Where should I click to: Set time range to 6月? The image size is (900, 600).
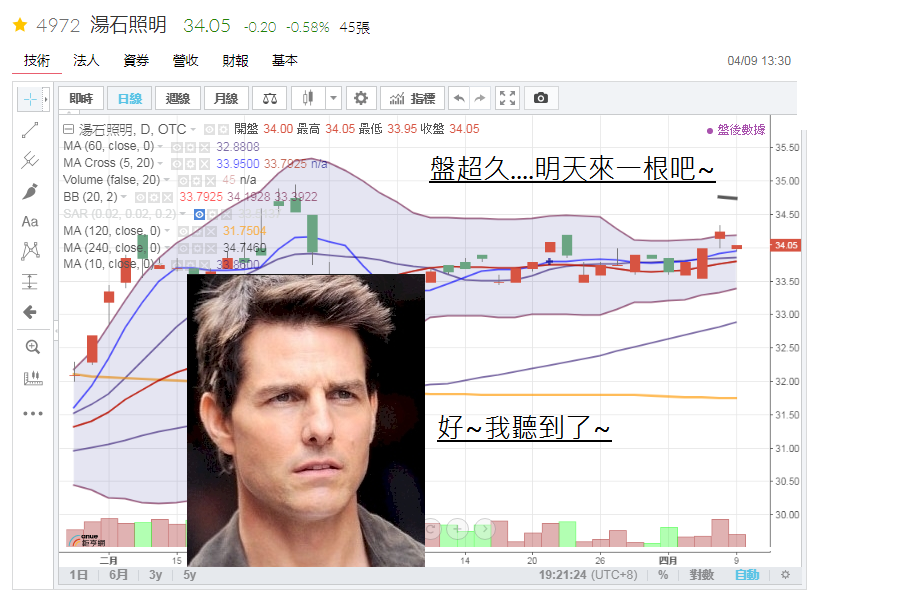tap(118, 575)
